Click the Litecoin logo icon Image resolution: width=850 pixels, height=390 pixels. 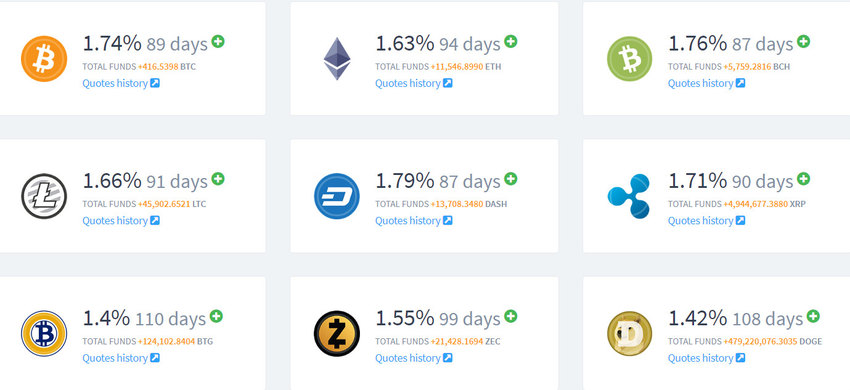44,196
